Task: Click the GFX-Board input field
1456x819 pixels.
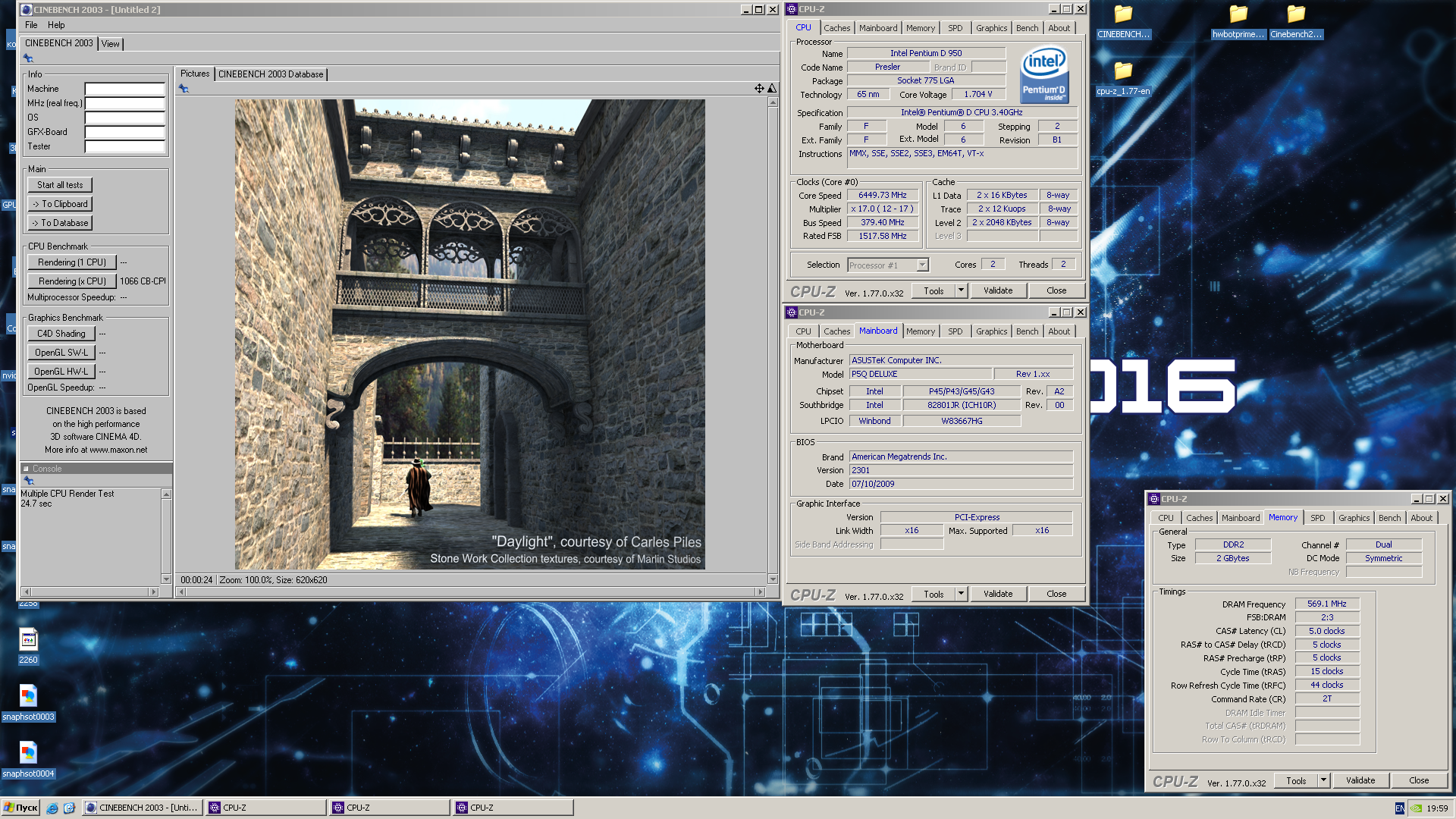Action: point(124,132)
